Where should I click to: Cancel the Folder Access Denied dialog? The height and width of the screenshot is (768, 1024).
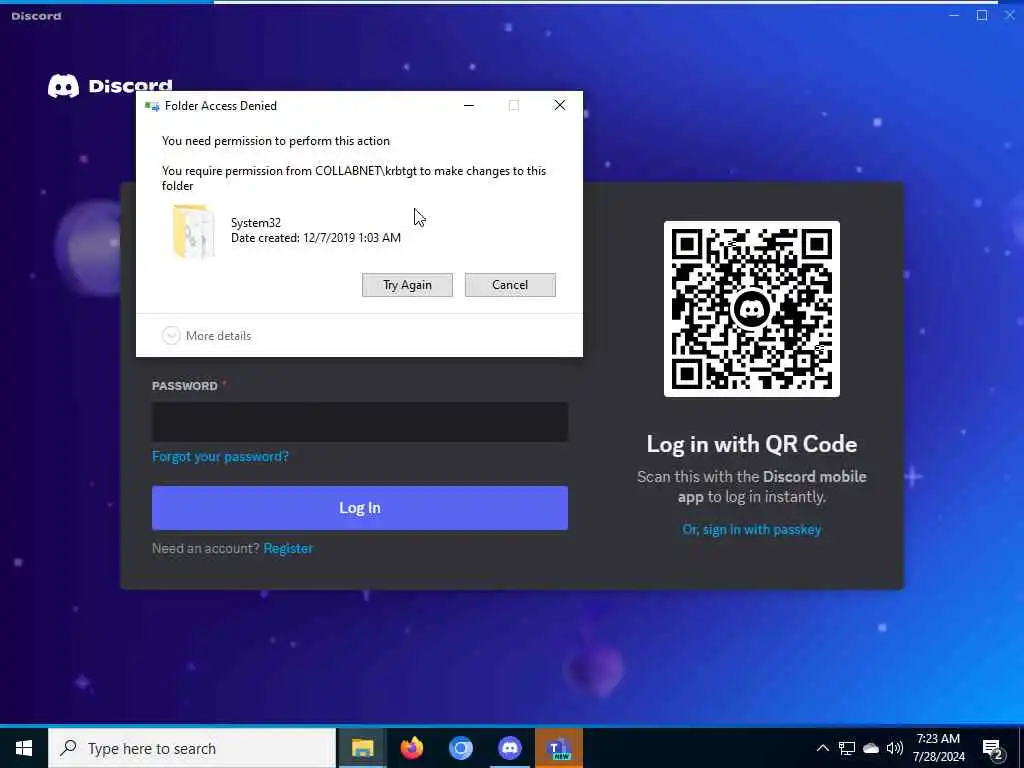[x=510, y=285]
